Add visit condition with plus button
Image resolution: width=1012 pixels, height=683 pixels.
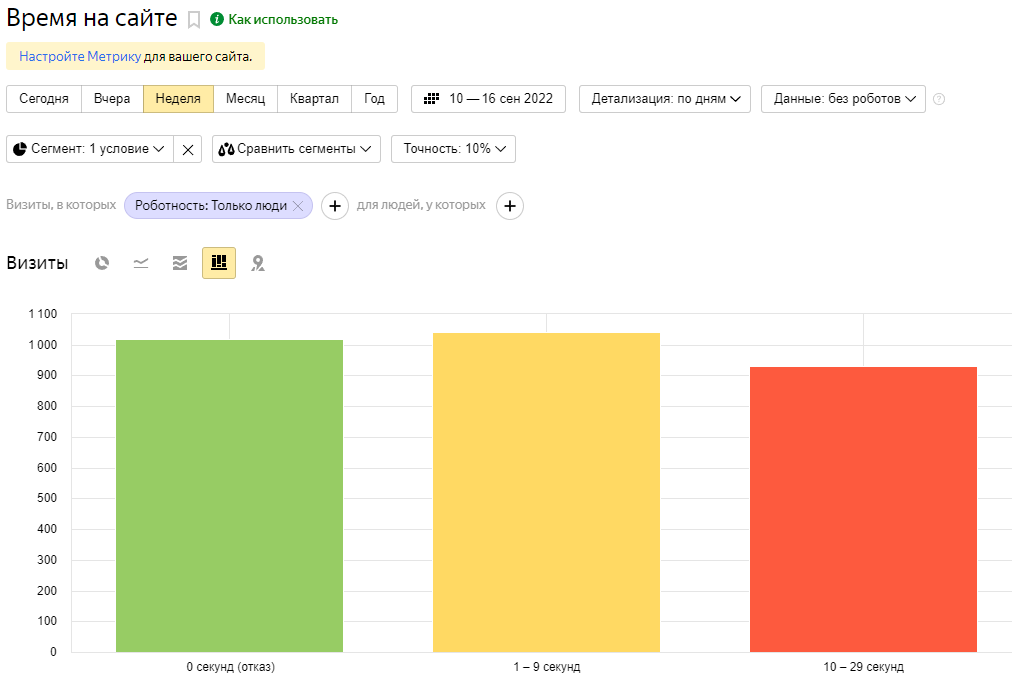[x=334, y=206]
